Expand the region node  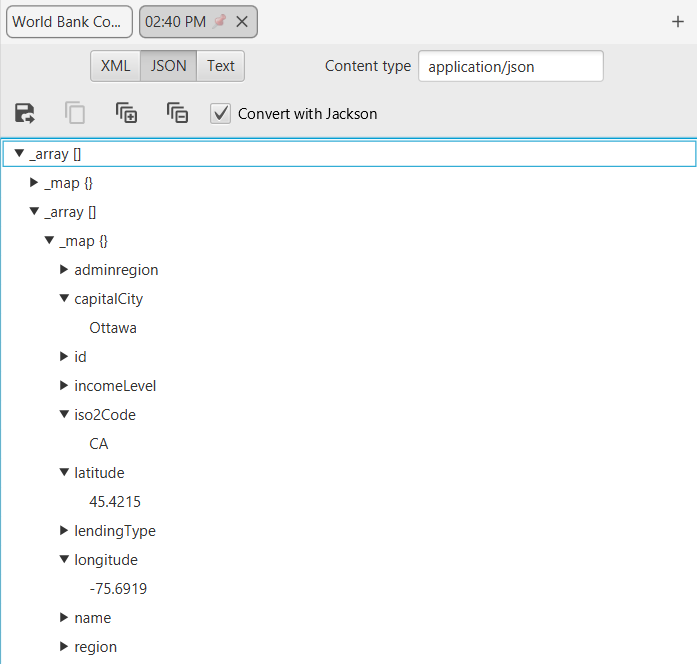click(x=64, y=646)
